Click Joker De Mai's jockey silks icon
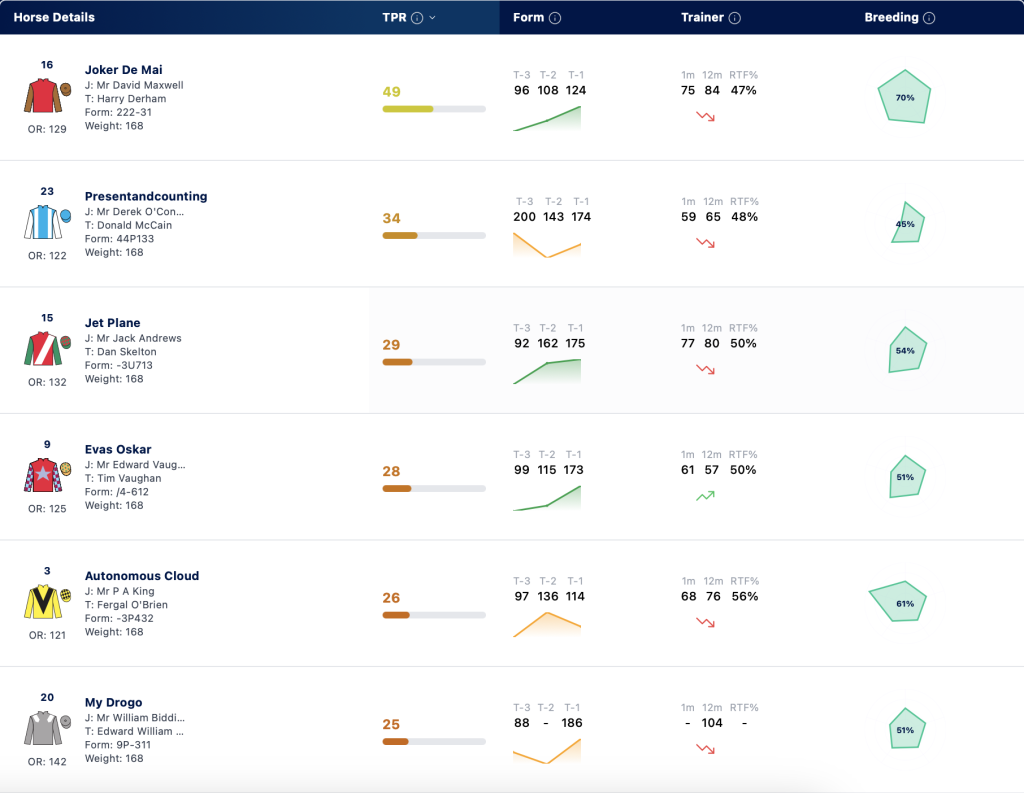1024x793 pixels. pyautogui.click(x=47, y=95)
